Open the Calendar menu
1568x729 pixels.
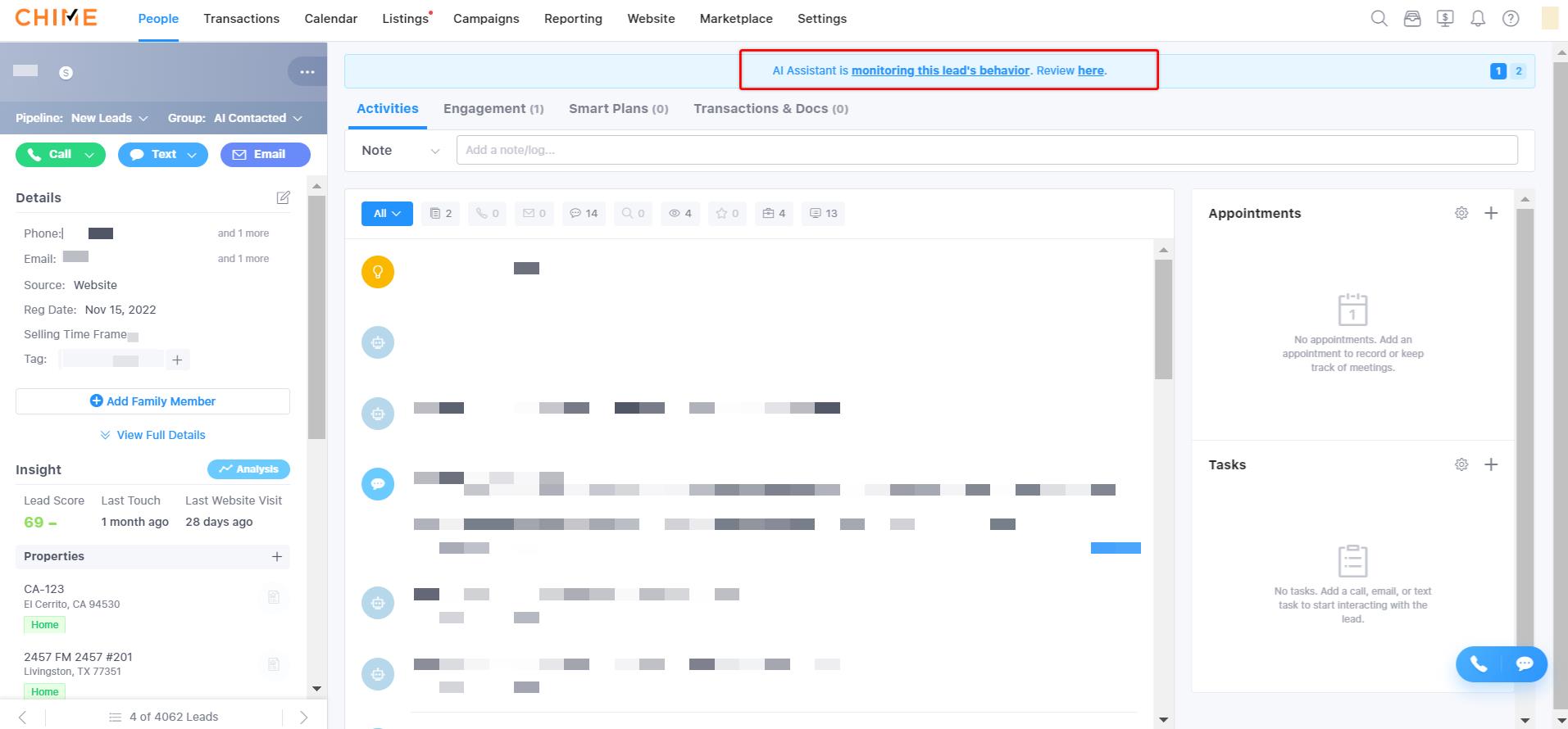click(331, 19)
